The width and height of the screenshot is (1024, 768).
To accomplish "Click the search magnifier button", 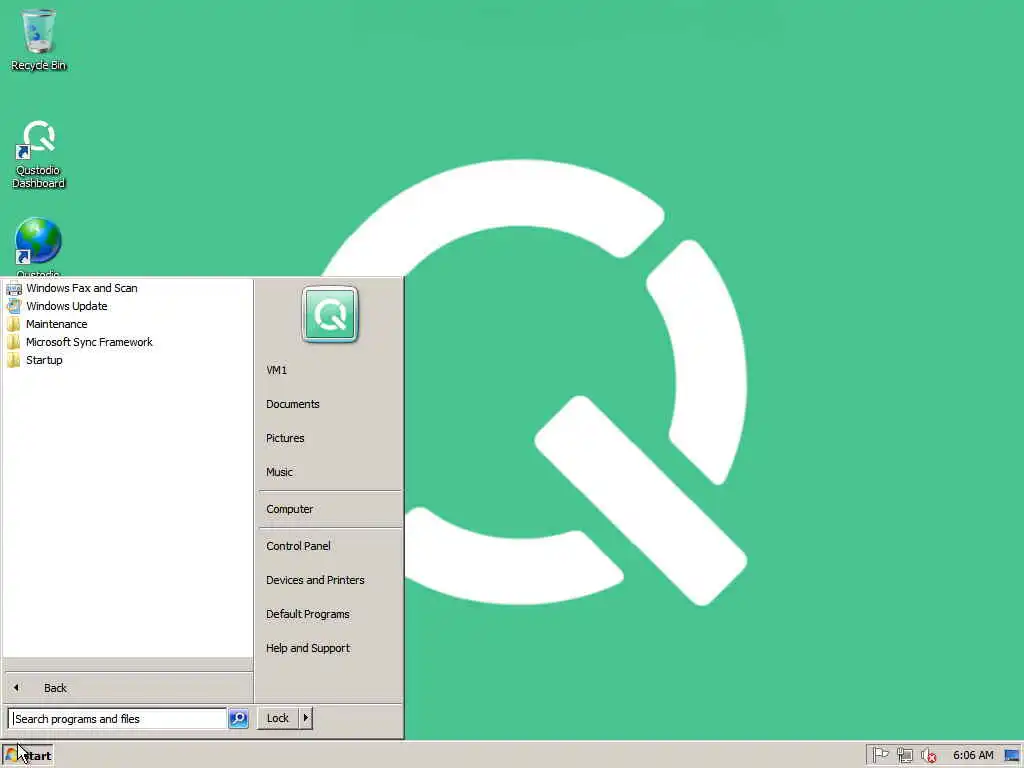I will 238,718.
